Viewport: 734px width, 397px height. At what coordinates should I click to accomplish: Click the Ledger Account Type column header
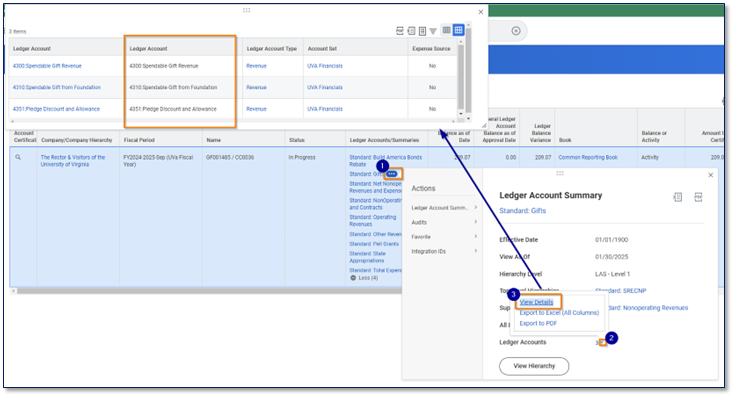click(272, 49)
